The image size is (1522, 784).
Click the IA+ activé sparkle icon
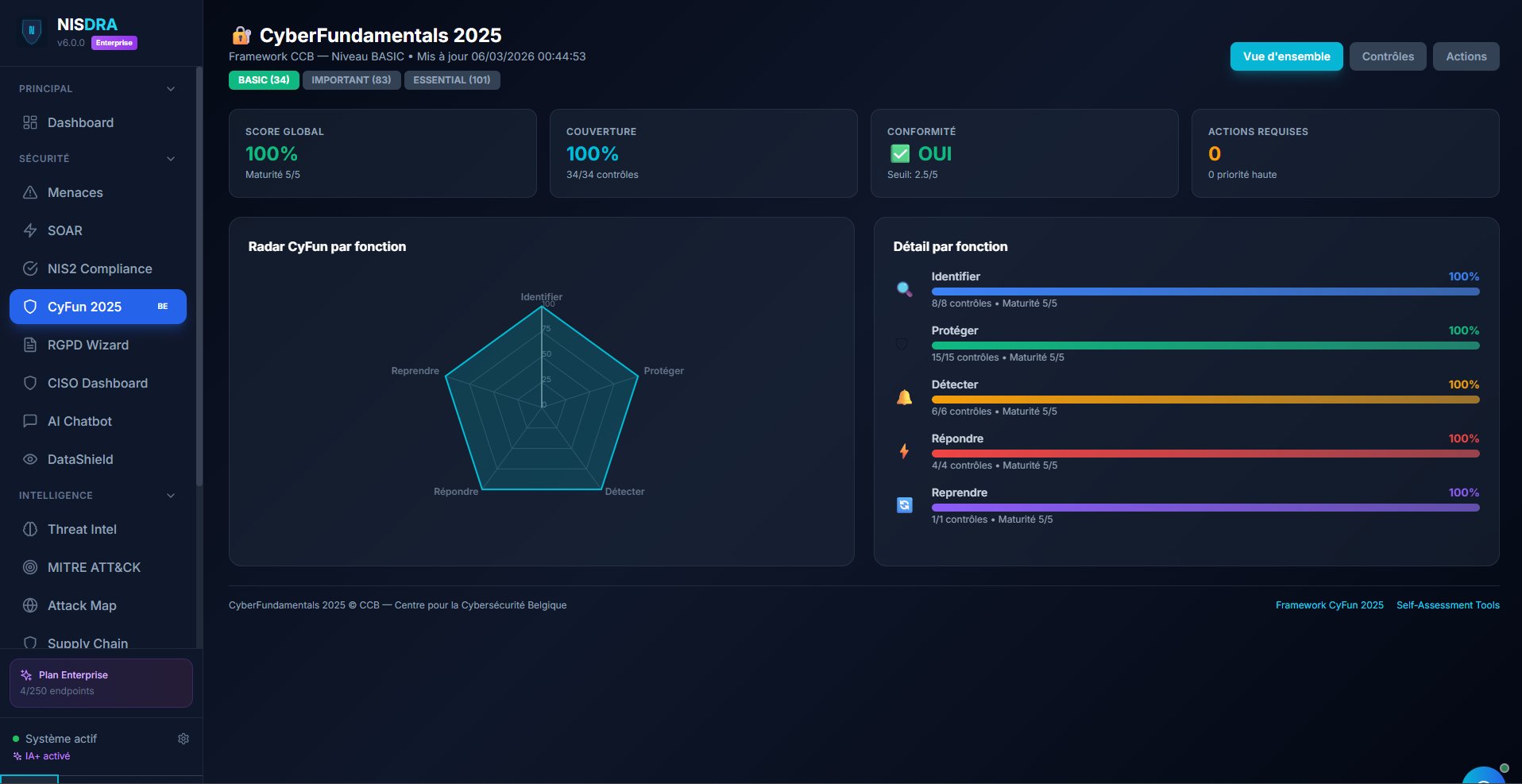click(17, 756)
